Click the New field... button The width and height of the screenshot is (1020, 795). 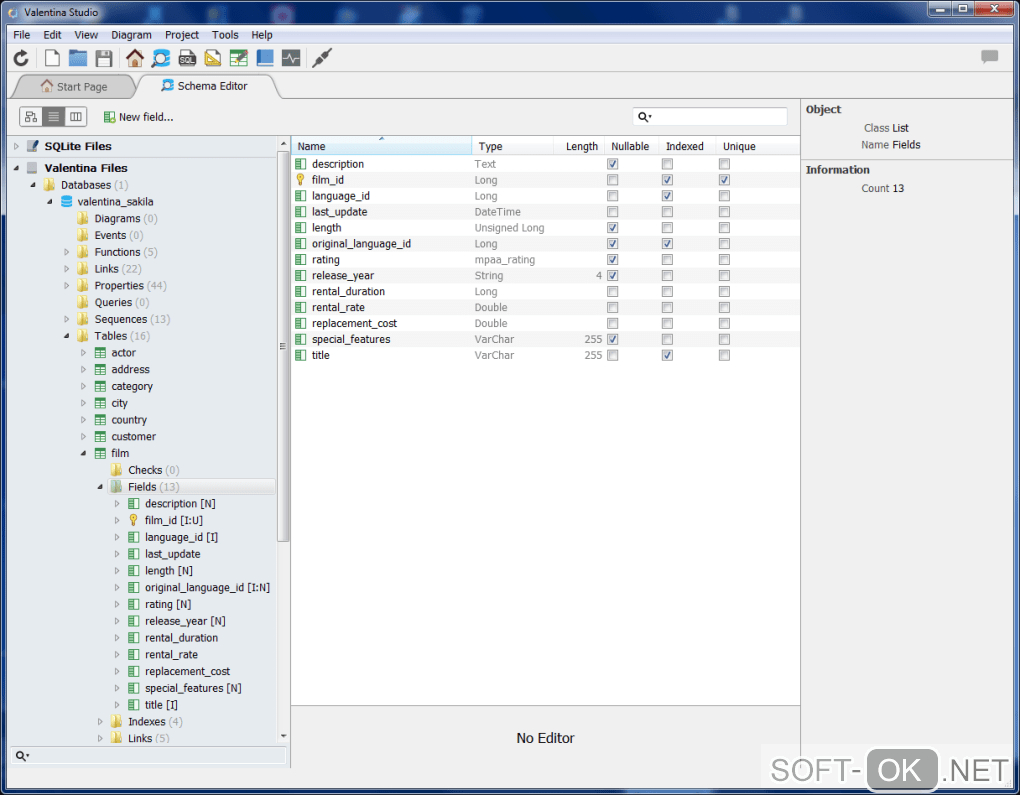pos(139,117)
